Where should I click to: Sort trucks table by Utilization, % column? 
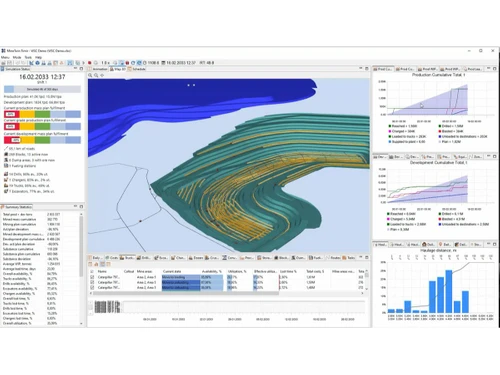237,271
